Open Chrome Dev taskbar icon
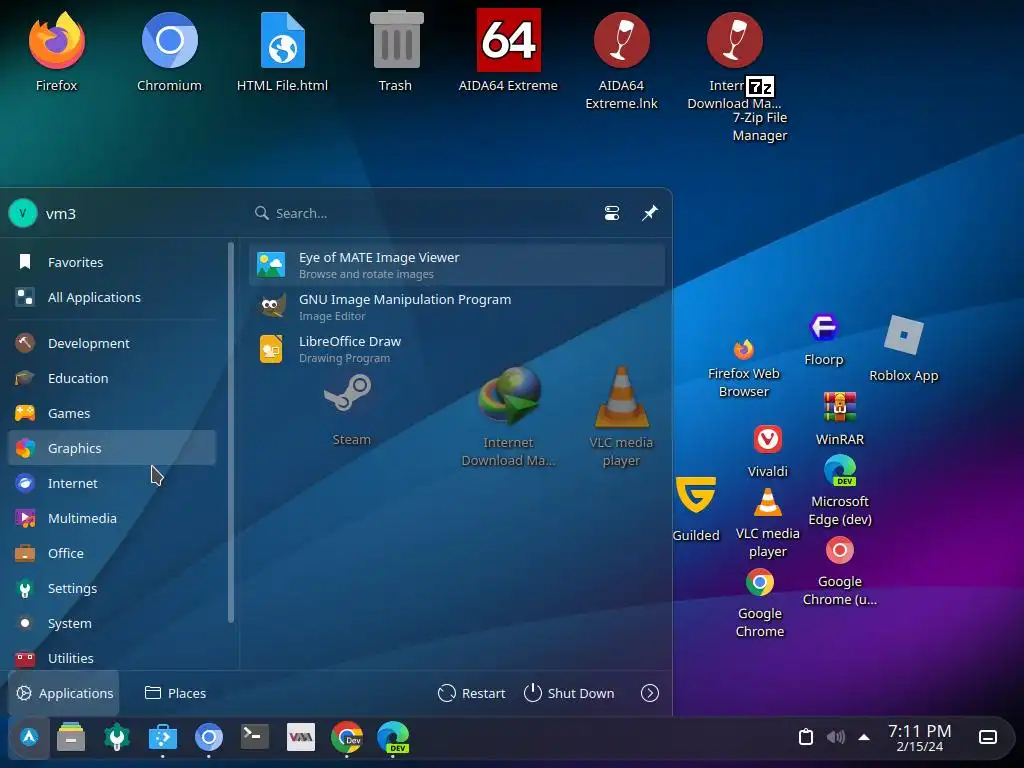Viewport: 1024px width, 768px height. pos(347,737)
